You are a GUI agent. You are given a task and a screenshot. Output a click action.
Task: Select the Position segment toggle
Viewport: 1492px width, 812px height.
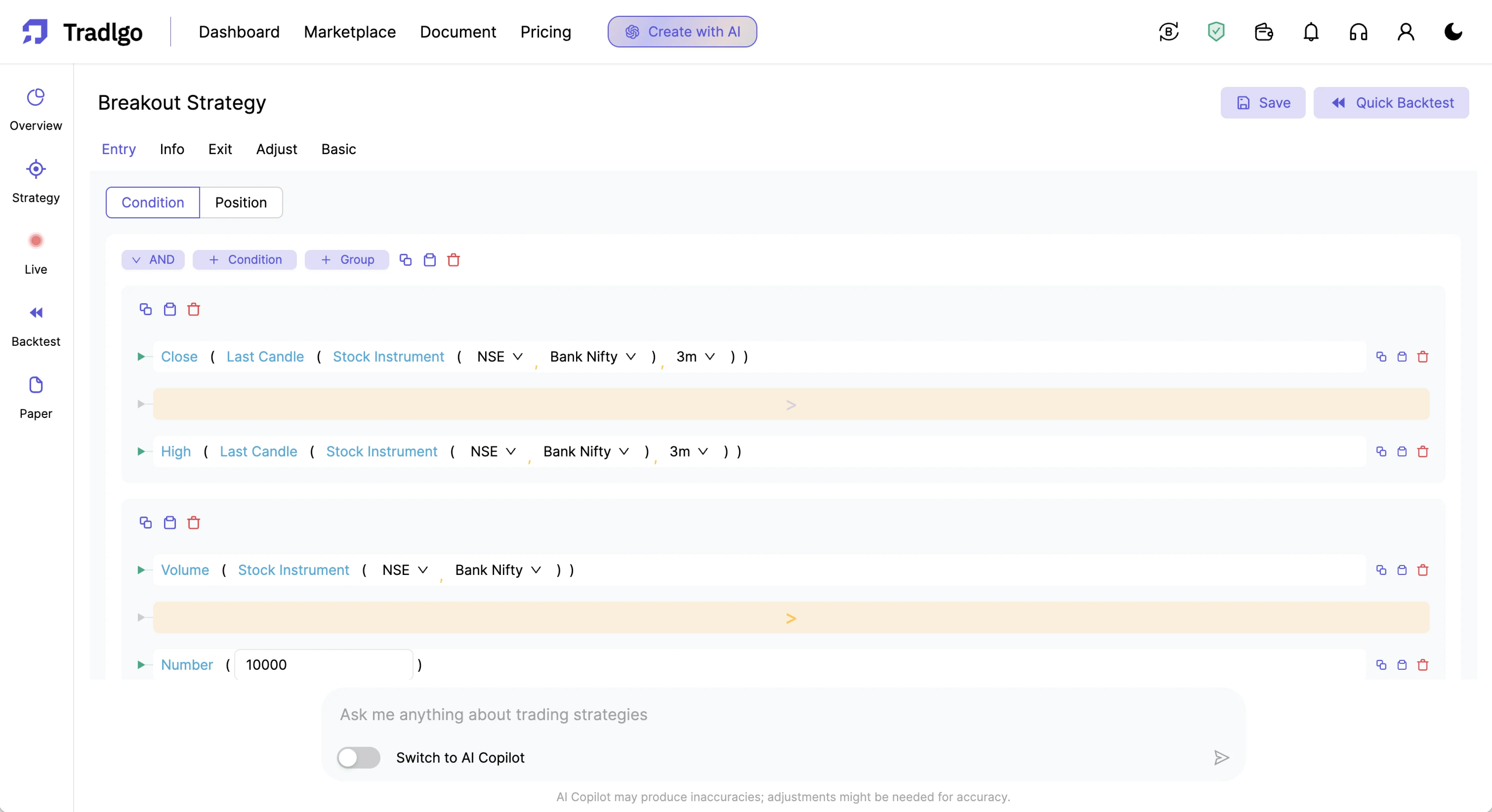241,203
